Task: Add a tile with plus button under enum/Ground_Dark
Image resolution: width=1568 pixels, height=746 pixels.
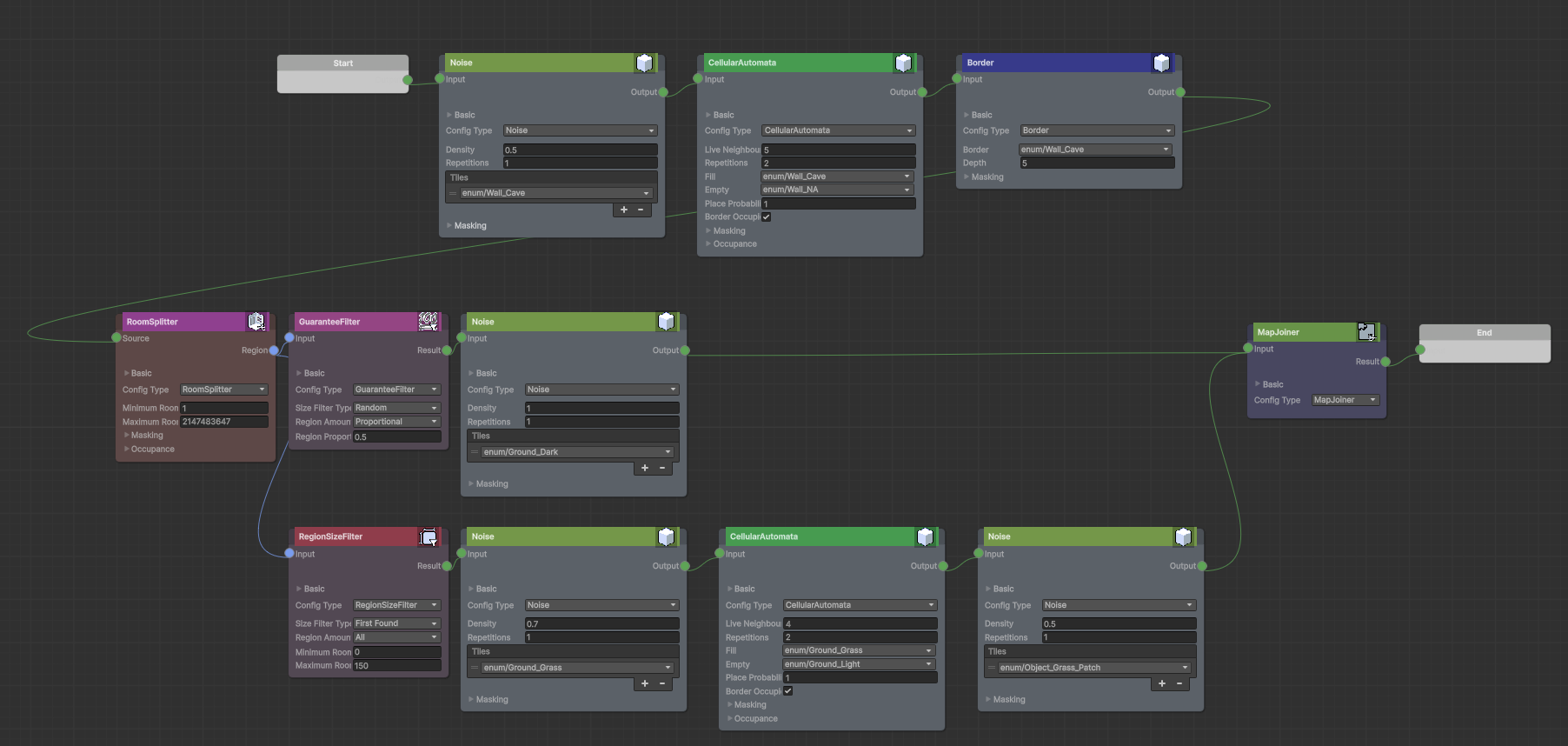Action: (x=645, y=468)
